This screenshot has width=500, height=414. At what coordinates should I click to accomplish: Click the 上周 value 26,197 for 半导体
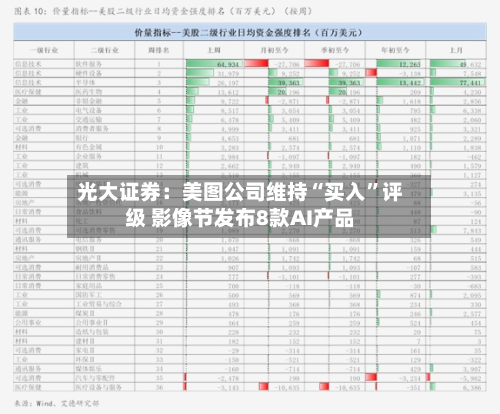(228, 83)
